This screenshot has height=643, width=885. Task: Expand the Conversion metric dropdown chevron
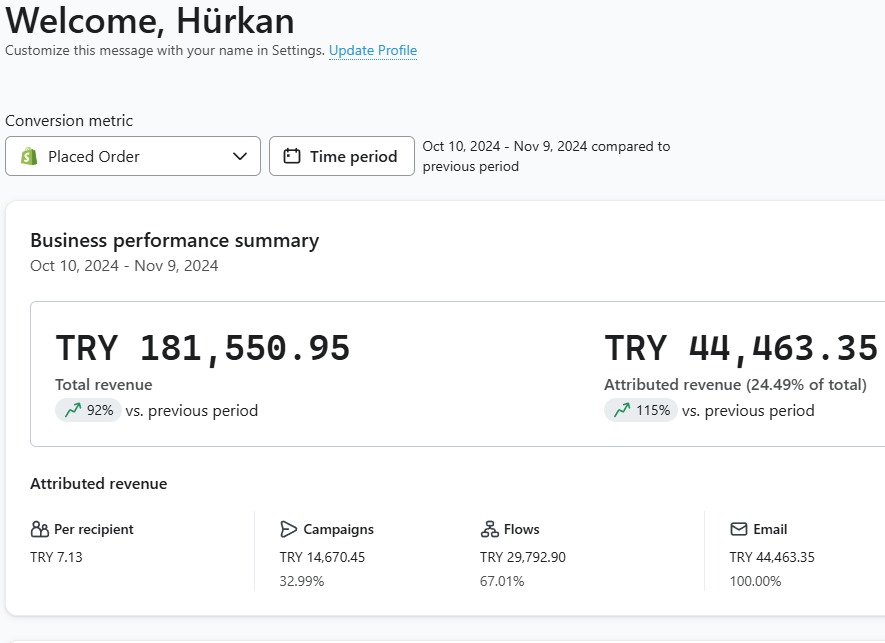pyautogui.click(x=240, y=156)
